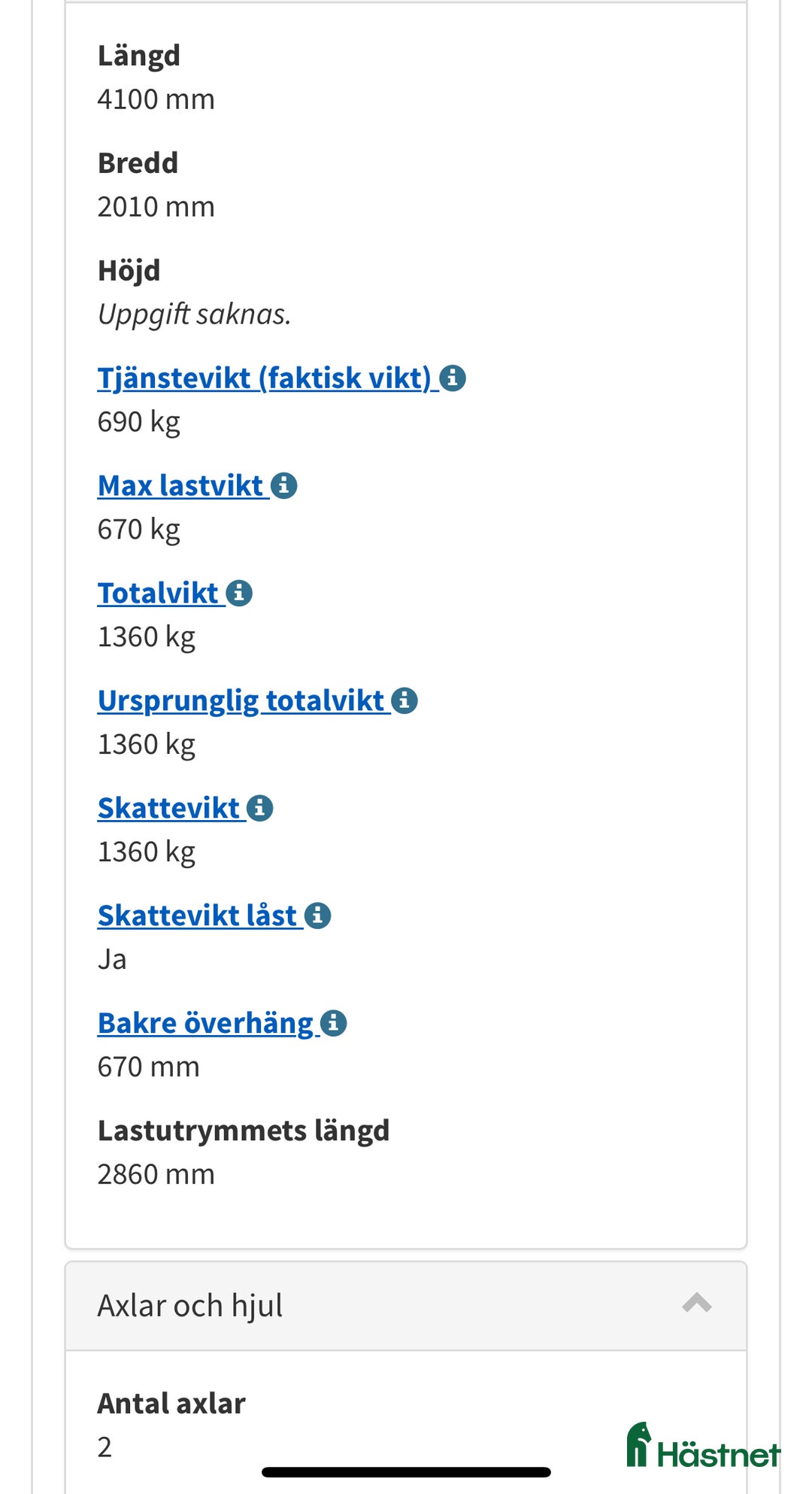Select the Ursprunglig totalvikt link
This screenshot has width=812, height=1494.
(x=241, y=700)
